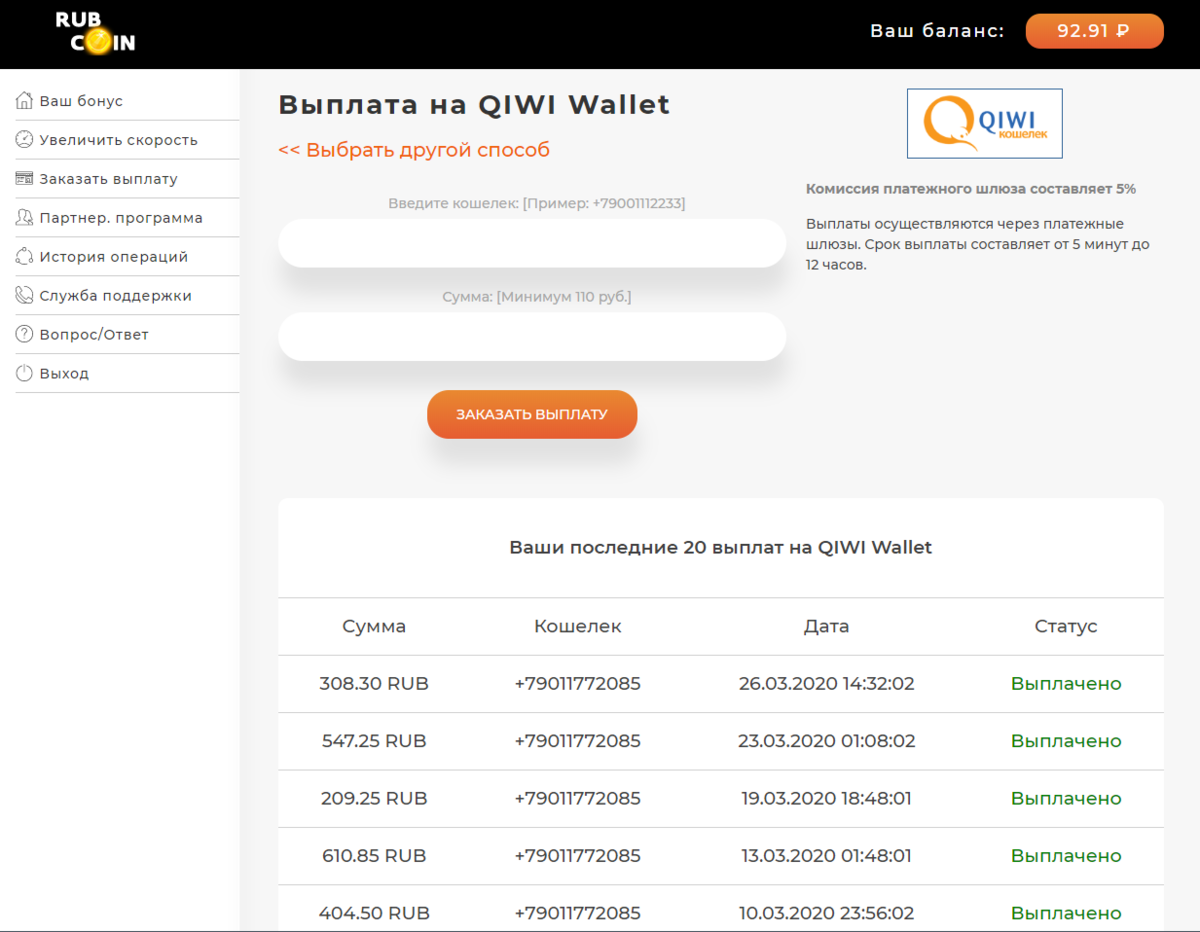Click the 92.91 ₽ balance button
1200x932 pixels.
(x=1094, y=31)
